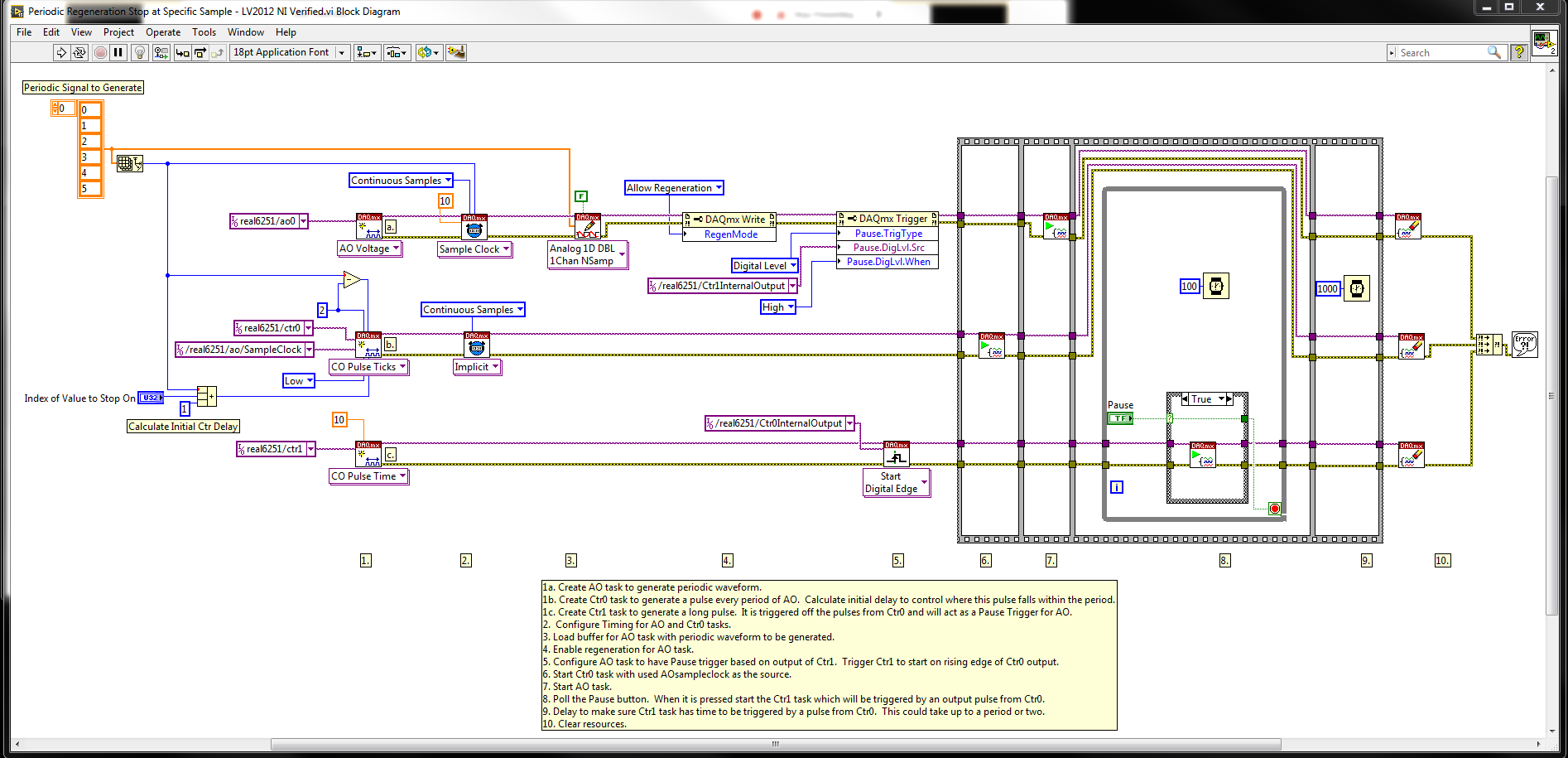Click the Run arrow in the toolbar

[x=60, y=52]
